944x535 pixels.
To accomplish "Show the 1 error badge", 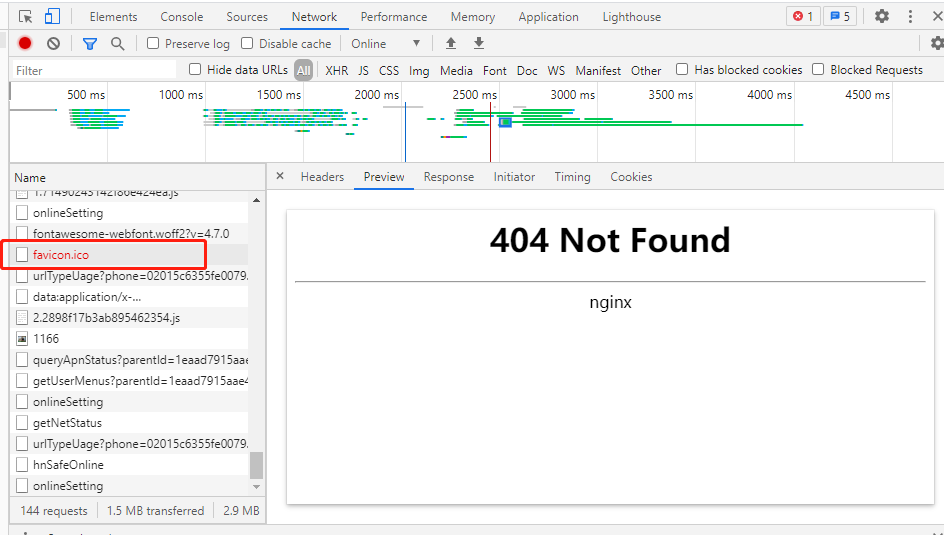I will [x=803, y=16].
